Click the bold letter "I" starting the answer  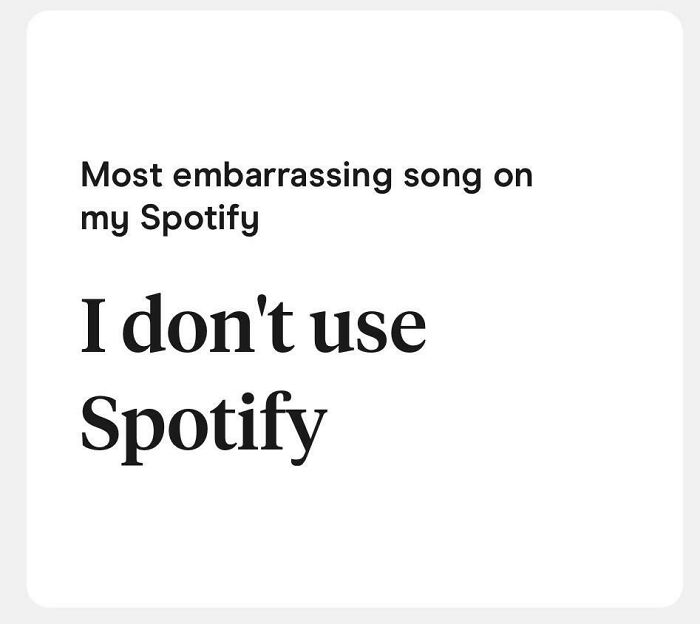[x=94, y=326]
